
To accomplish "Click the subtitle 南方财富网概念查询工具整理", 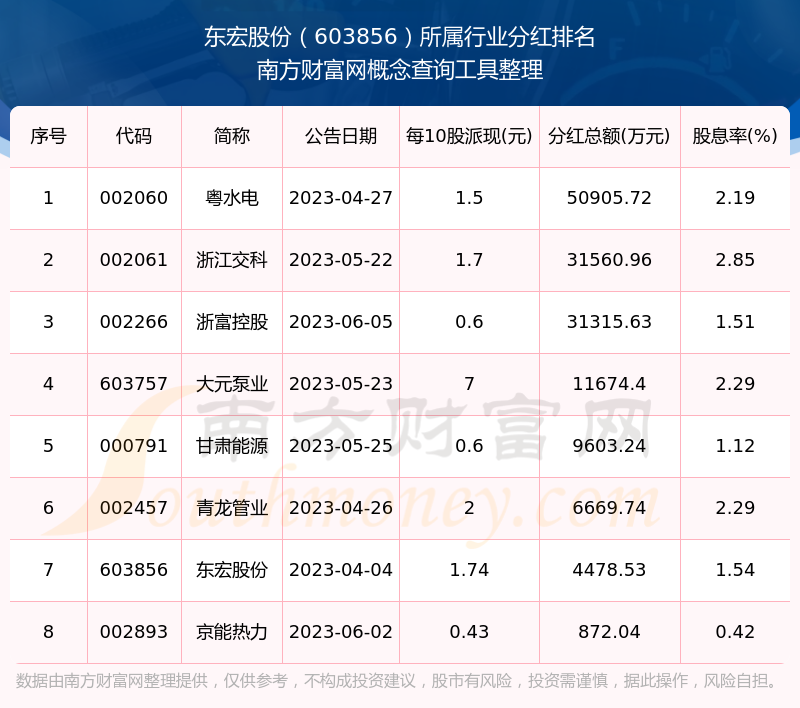I will pyautogui.click(x=399, y=70).
